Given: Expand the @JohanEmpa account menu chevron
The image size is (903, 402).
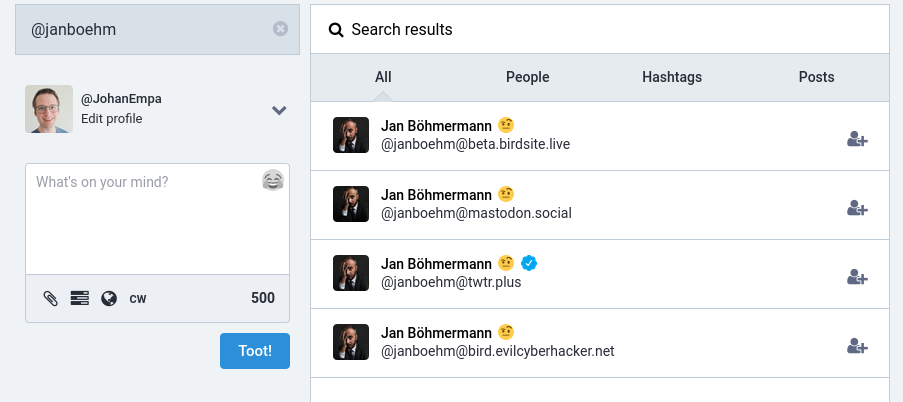Looking at the screenshot, I should click(x=279, y=110).
